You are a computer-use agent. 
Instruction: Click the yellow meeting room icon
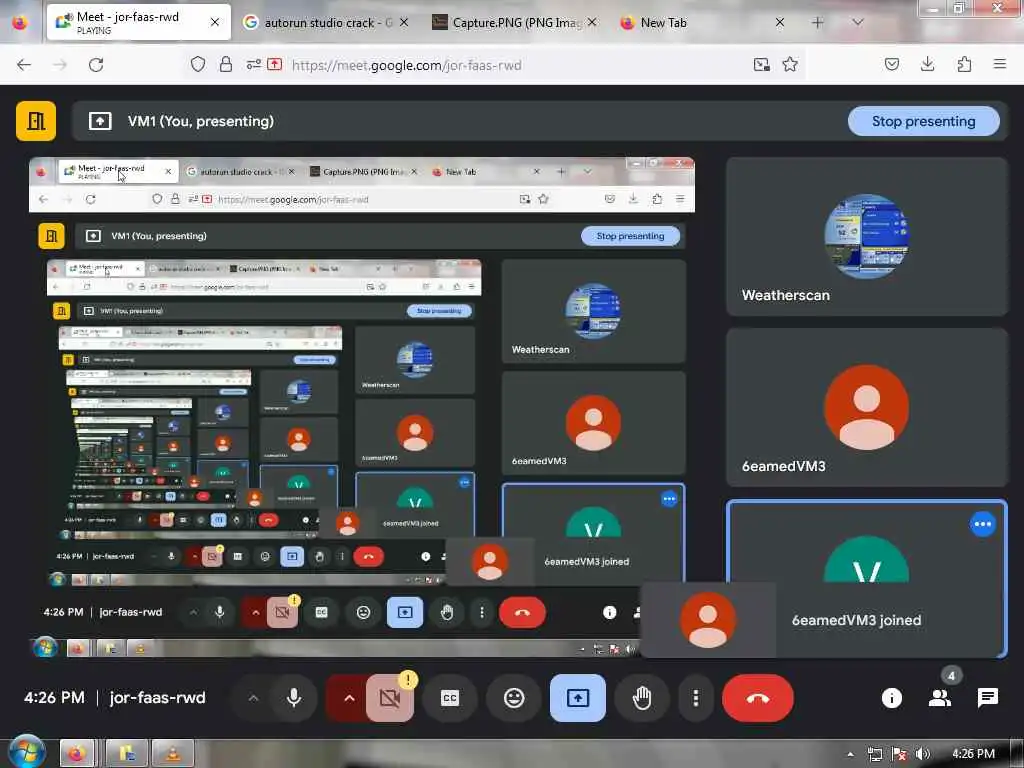[x=36, y=121]
